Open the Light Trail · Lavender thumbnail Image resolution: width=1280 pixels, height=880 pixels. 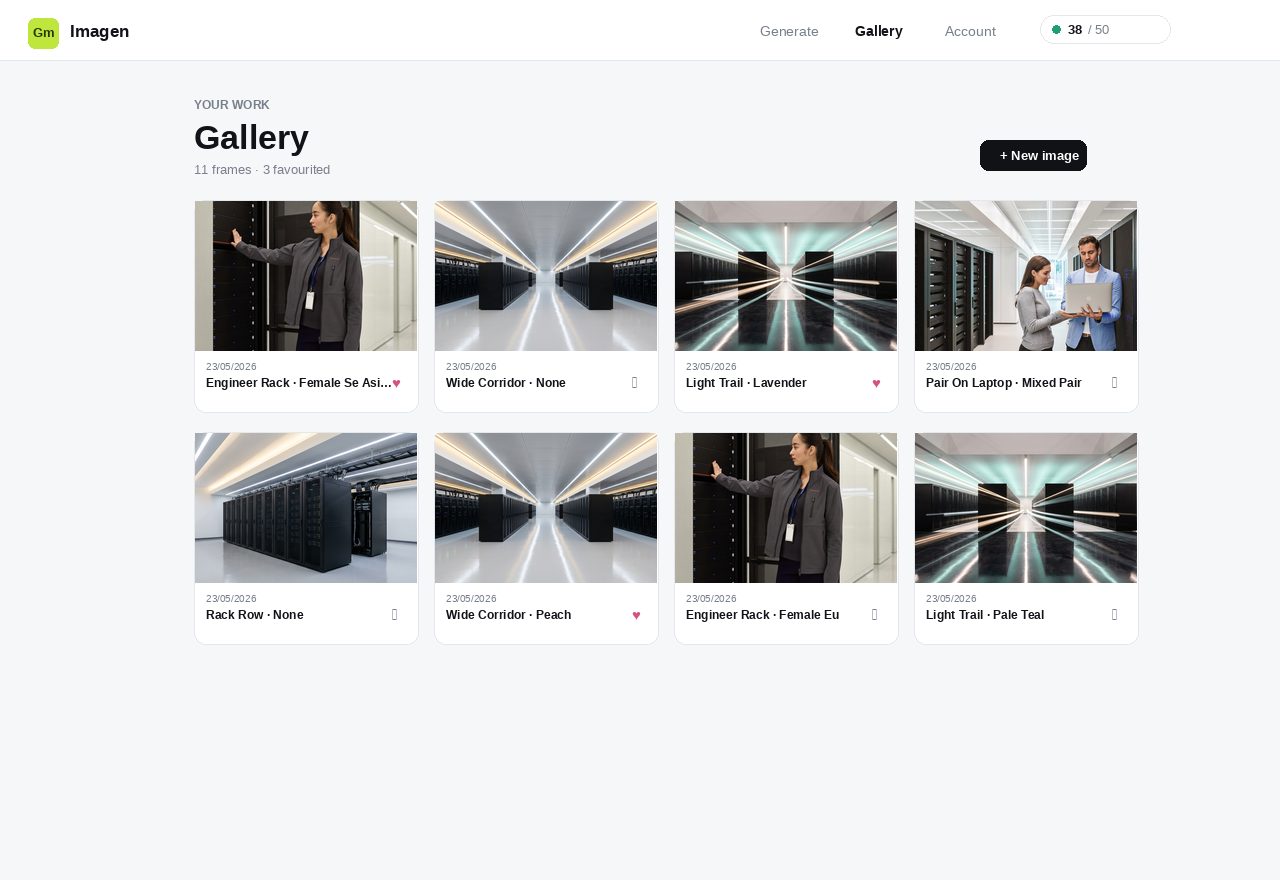[786, 276]
